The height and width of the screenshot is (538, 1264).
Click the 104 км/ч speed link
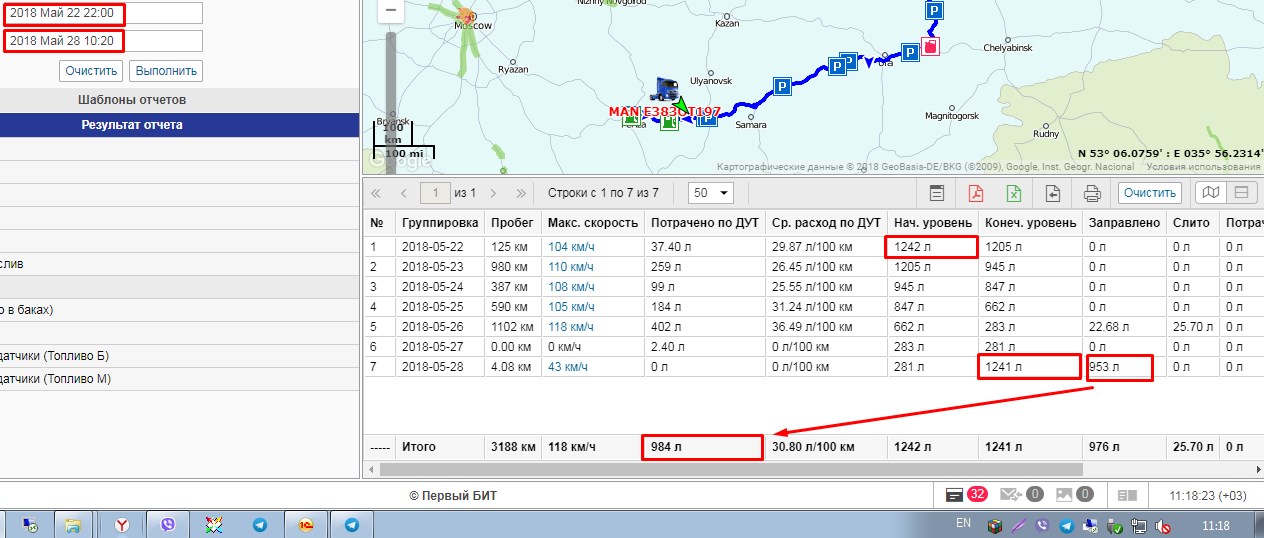point(569,246)
